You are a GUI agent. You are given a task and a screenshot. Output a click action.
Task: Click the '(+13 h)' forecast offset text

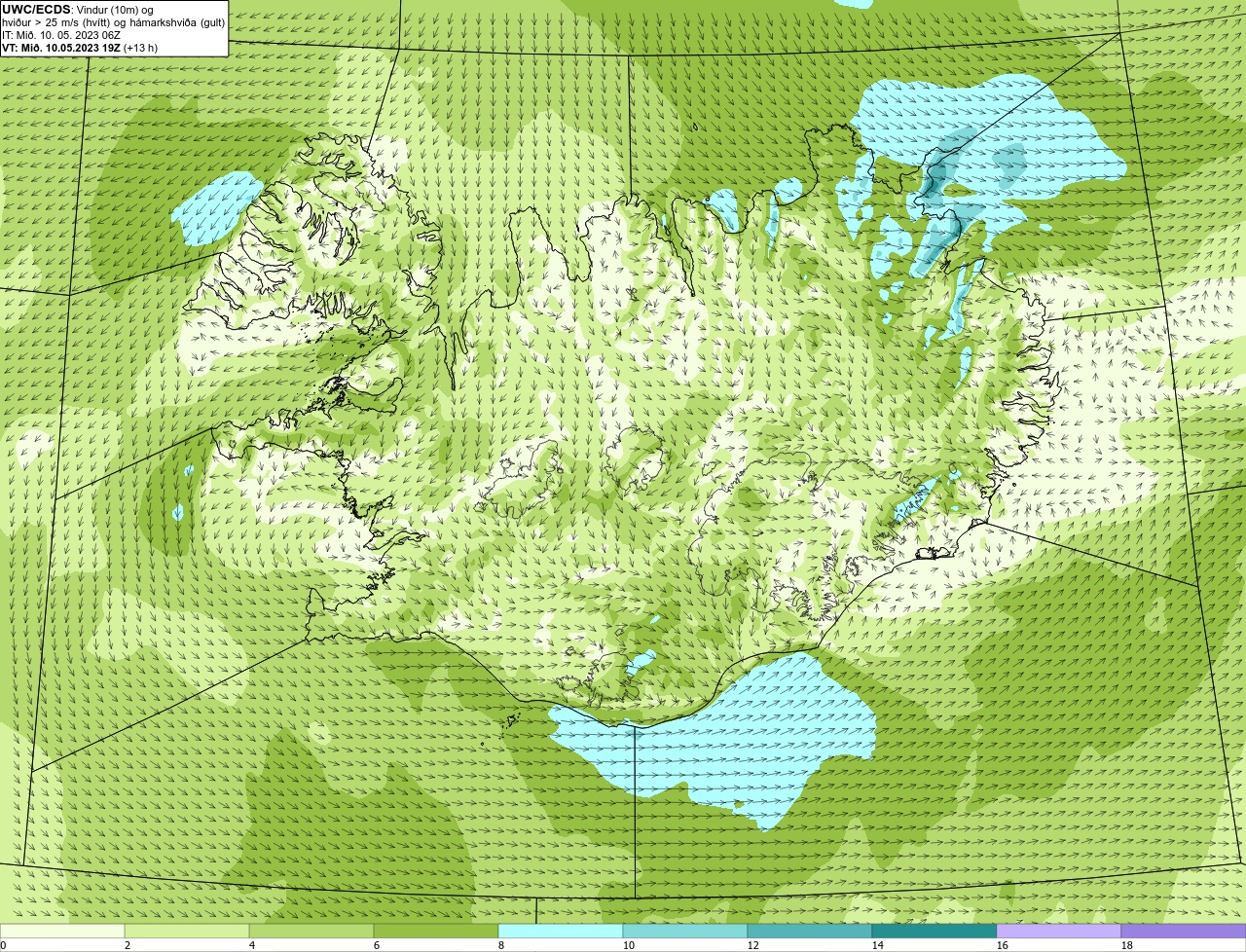coord(141,47)
